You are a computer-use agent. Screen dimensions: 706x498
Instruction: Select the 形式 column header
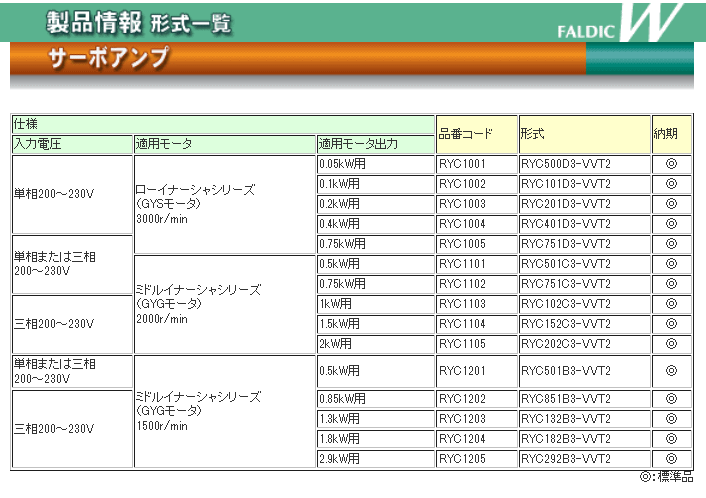[x=584, y=134]
